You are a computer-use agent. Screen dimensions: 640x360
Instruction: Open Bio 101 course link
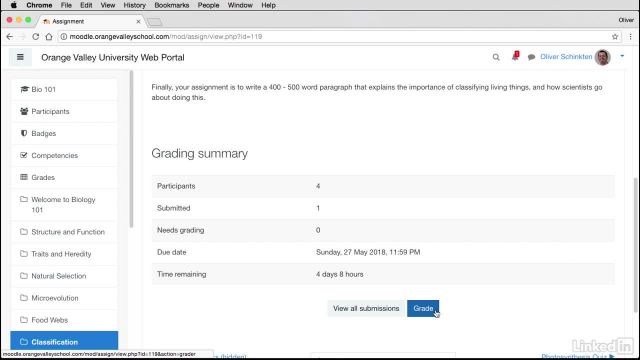(64, 89)
